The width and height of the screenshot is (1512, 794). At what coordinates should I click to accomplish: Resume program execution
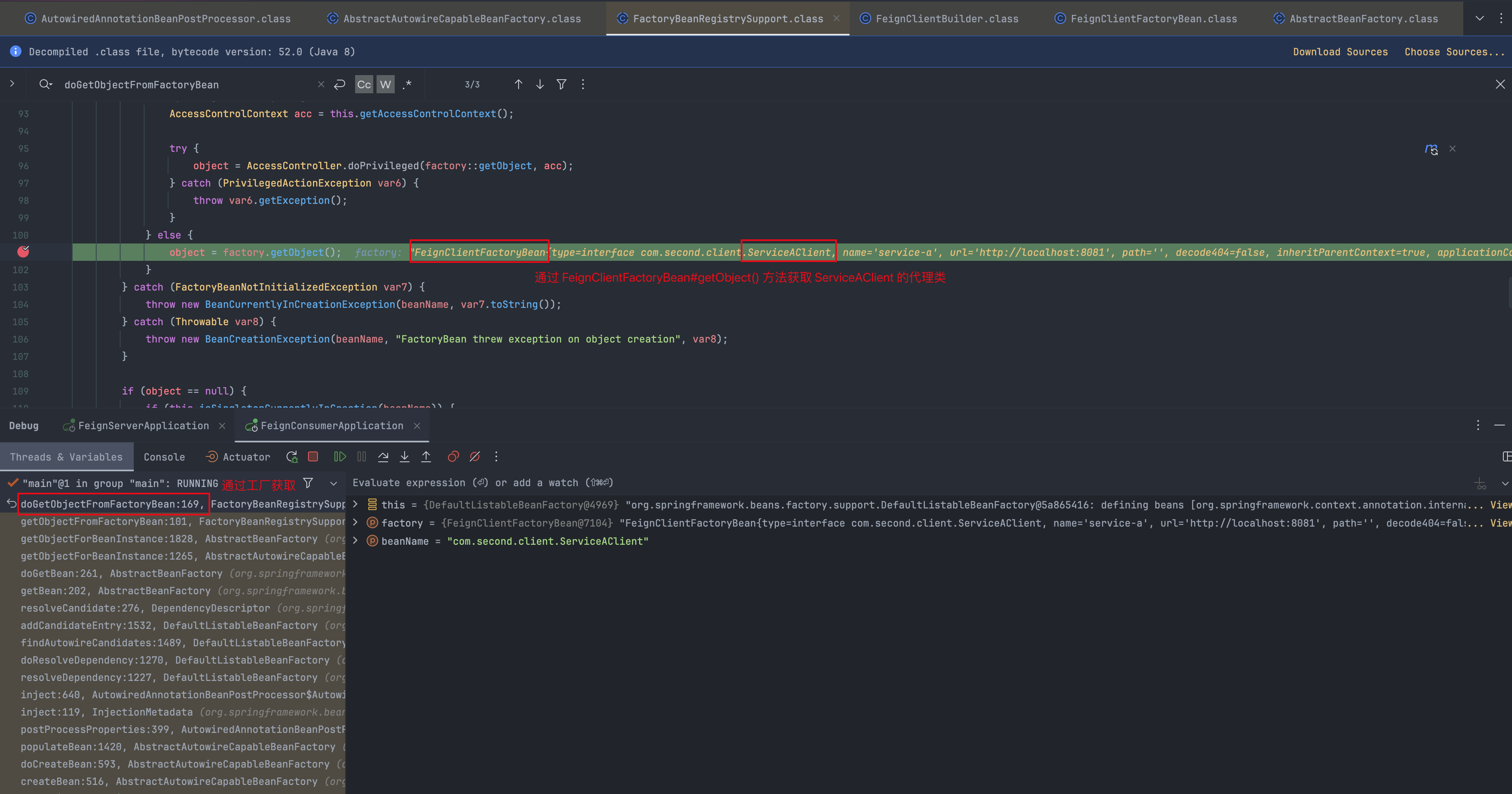pos(340,456)
